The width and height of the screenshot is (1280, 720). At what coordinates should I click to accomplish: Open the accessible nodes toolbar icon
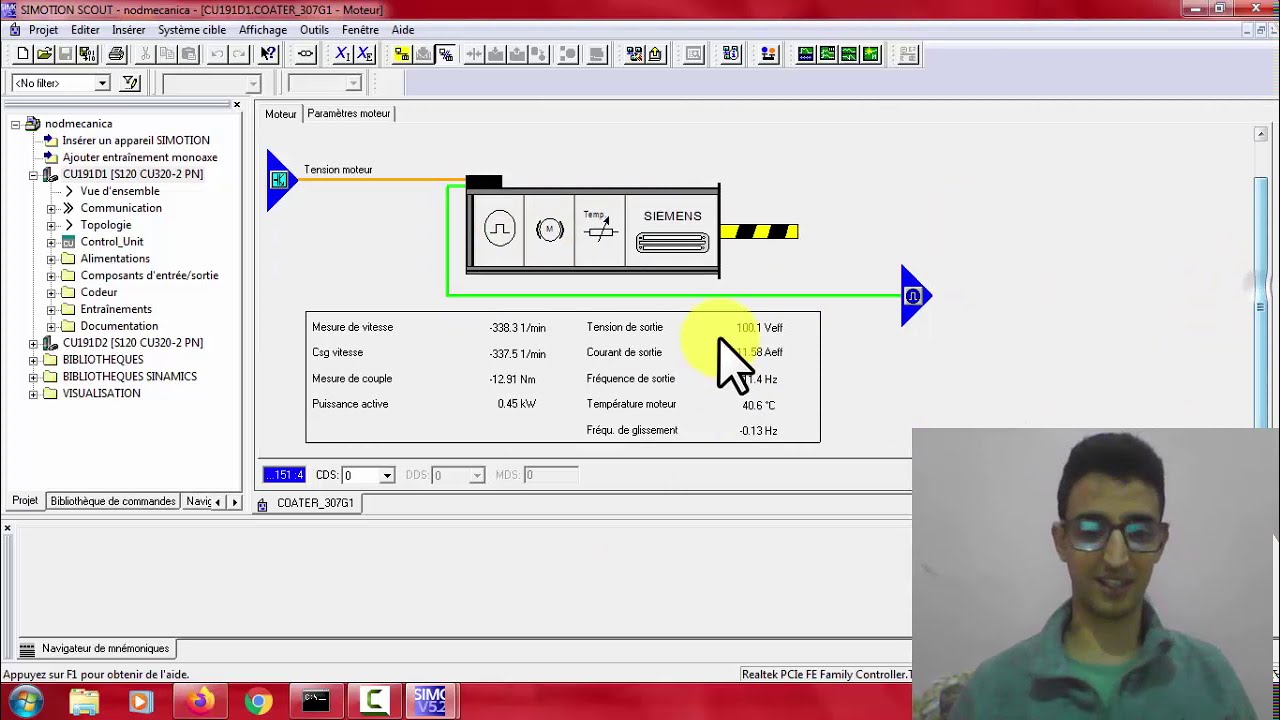634,54
